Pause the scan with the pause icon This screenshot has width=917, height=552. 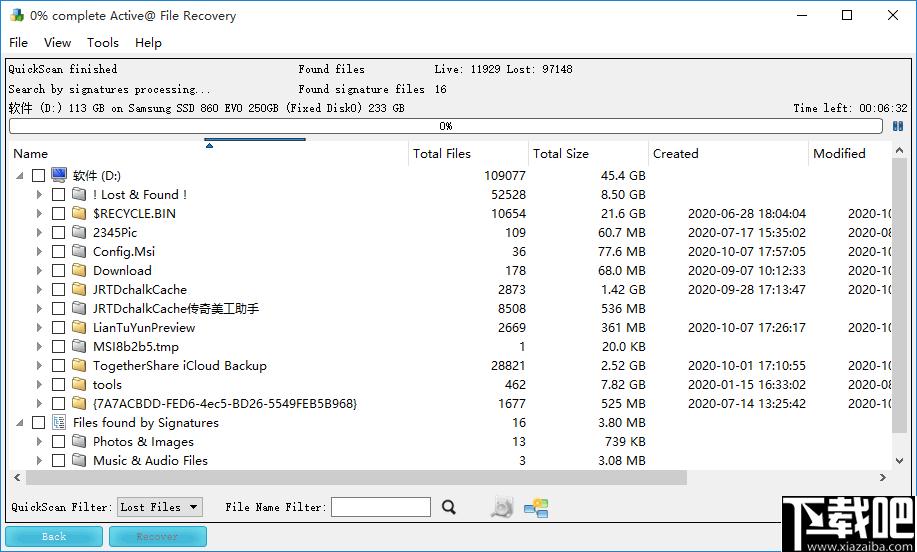pos(898,126)
